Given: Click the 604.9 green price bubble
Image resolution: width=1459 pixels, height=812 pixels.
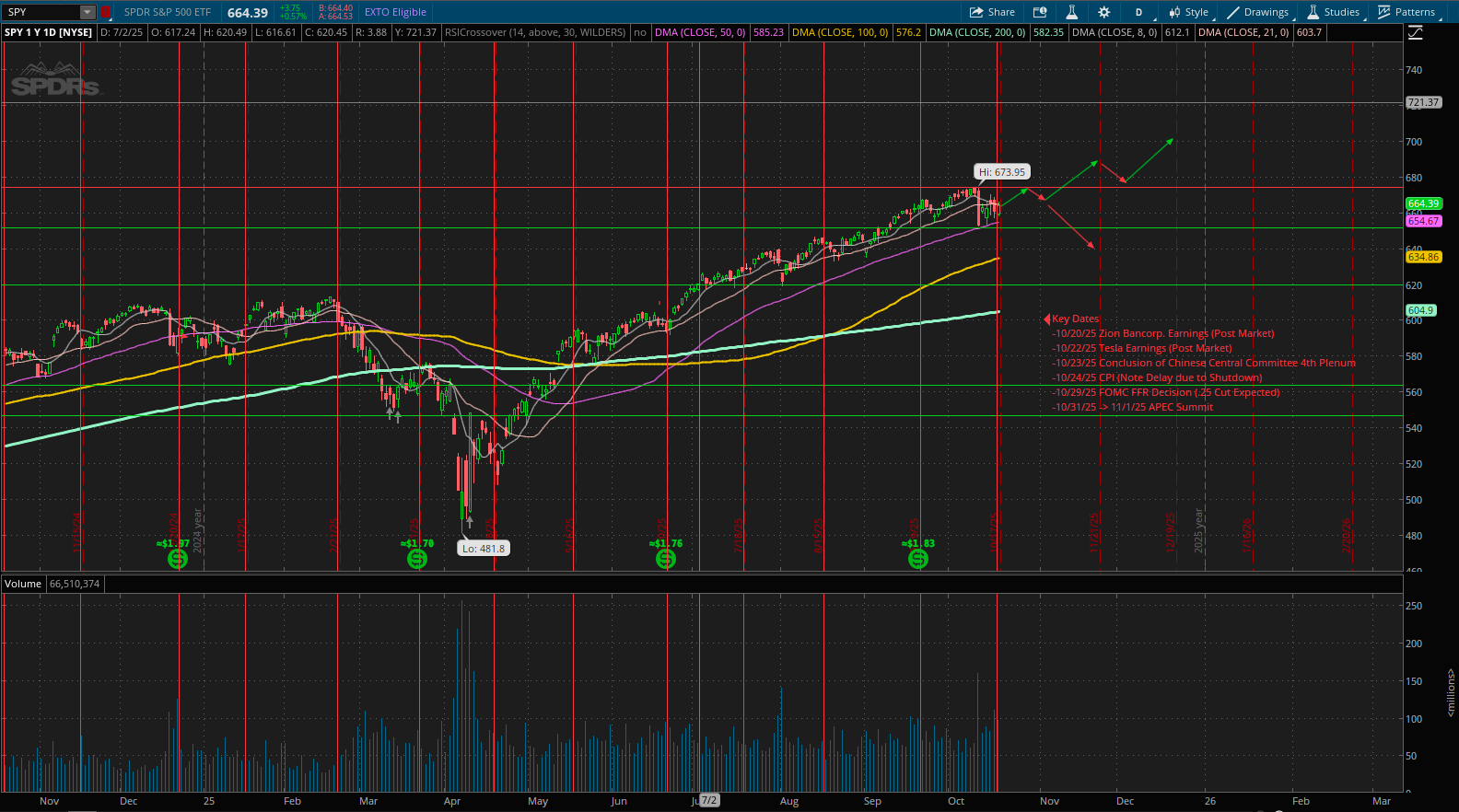Looking at the screenshot, I should click(1420, 310).
